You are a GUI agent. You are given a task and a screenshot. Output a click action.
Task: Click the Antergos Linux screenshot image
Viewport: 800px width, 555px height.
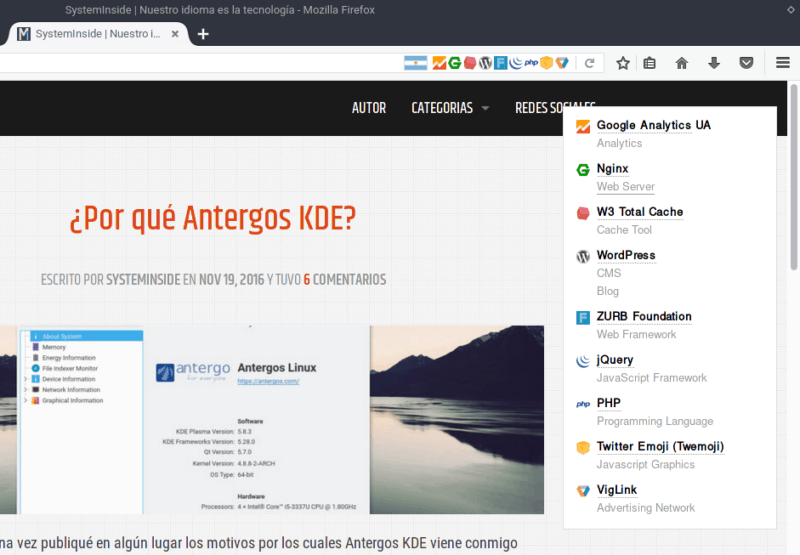pos(272,419)
